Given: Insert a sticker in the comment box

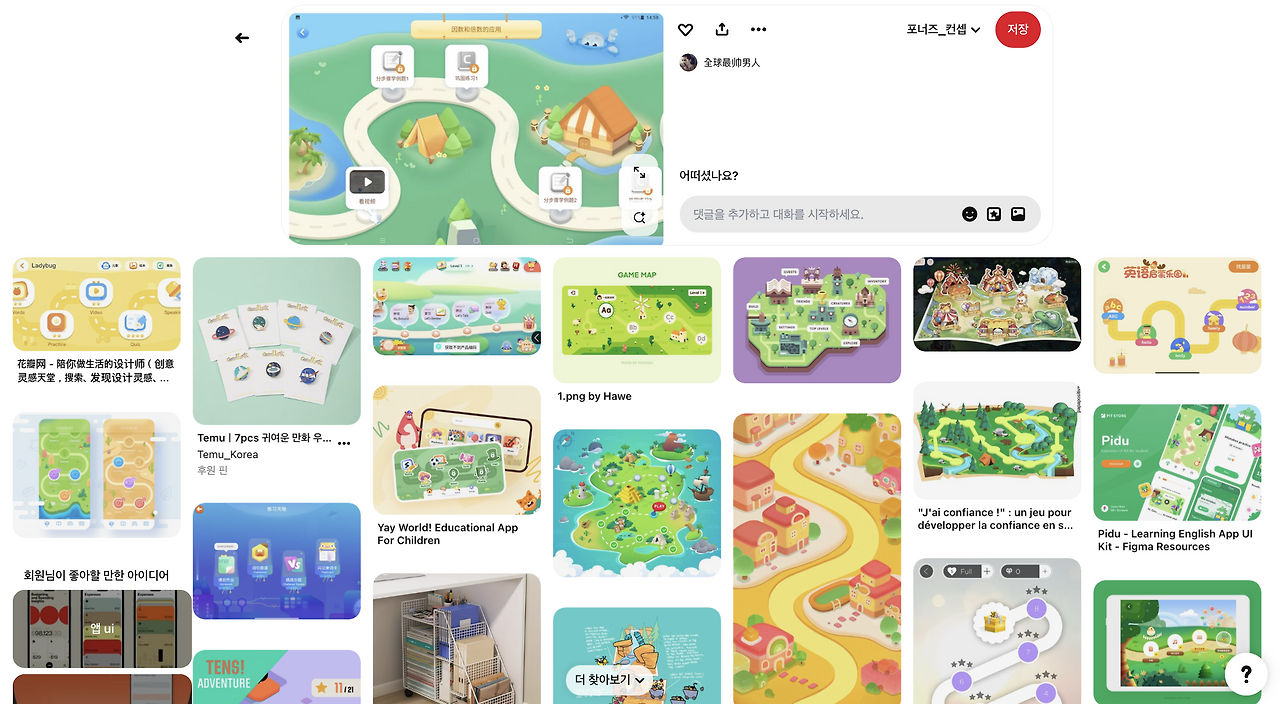Looking at the screenshot, I should coord(994,214).
